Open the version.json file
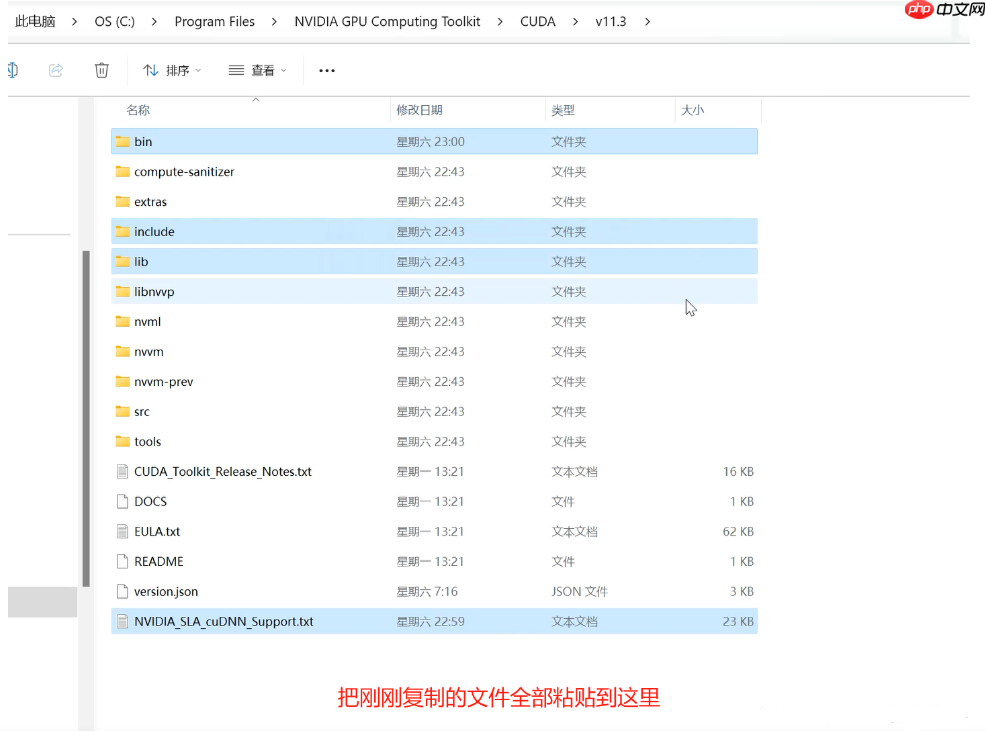The width and height of the screenshot is (986, 731). click(167, 591)
